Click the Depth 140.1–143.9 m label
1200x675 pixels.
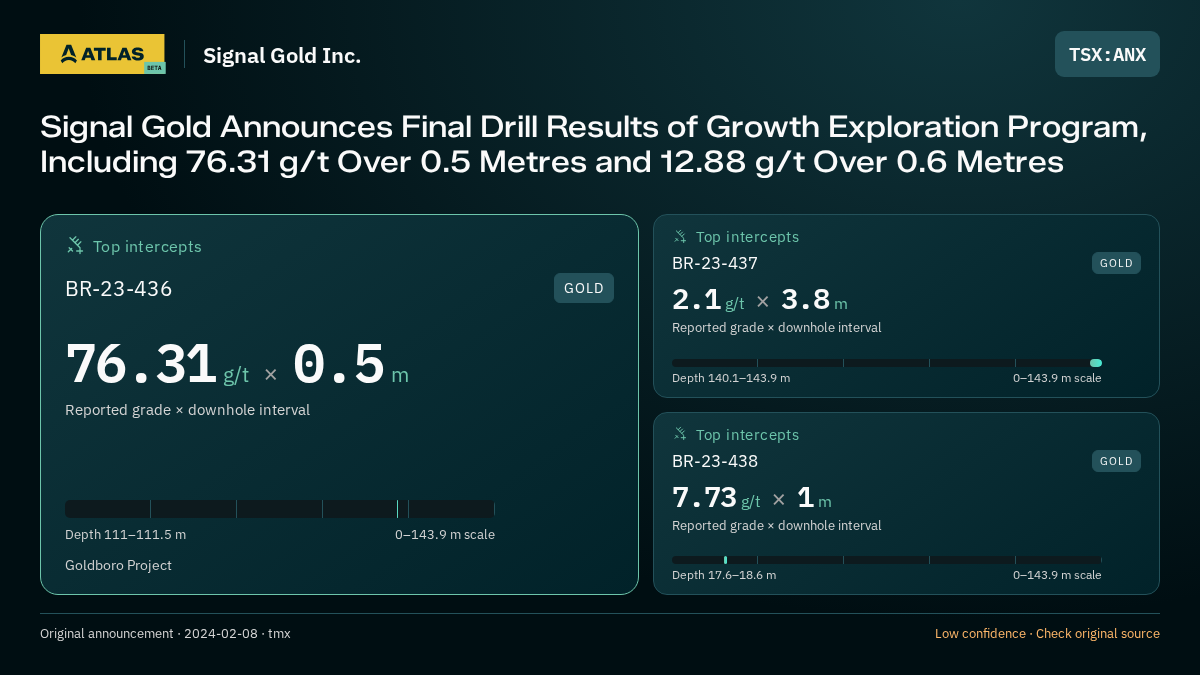tap(731, 378)
